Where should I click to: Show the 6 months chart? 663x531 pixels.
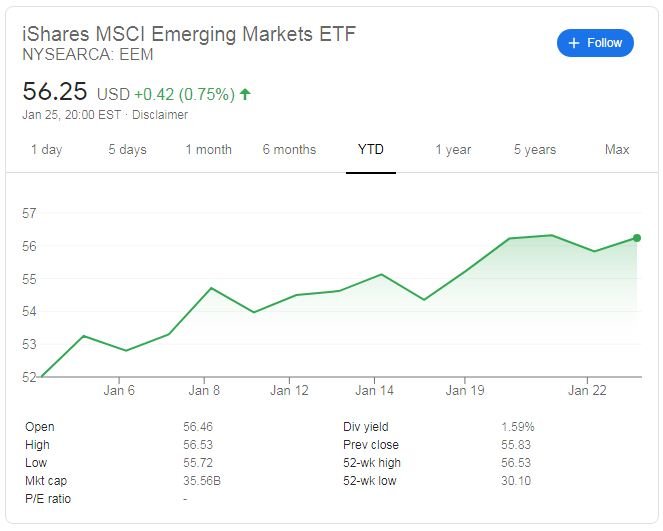pos(289,150)
